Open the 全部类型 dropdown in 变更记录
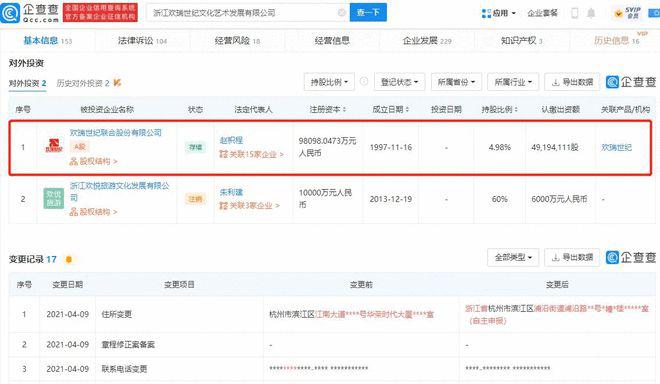Image resolution: width=660 pixels, height=384 pixels. (x=513, y=257)
